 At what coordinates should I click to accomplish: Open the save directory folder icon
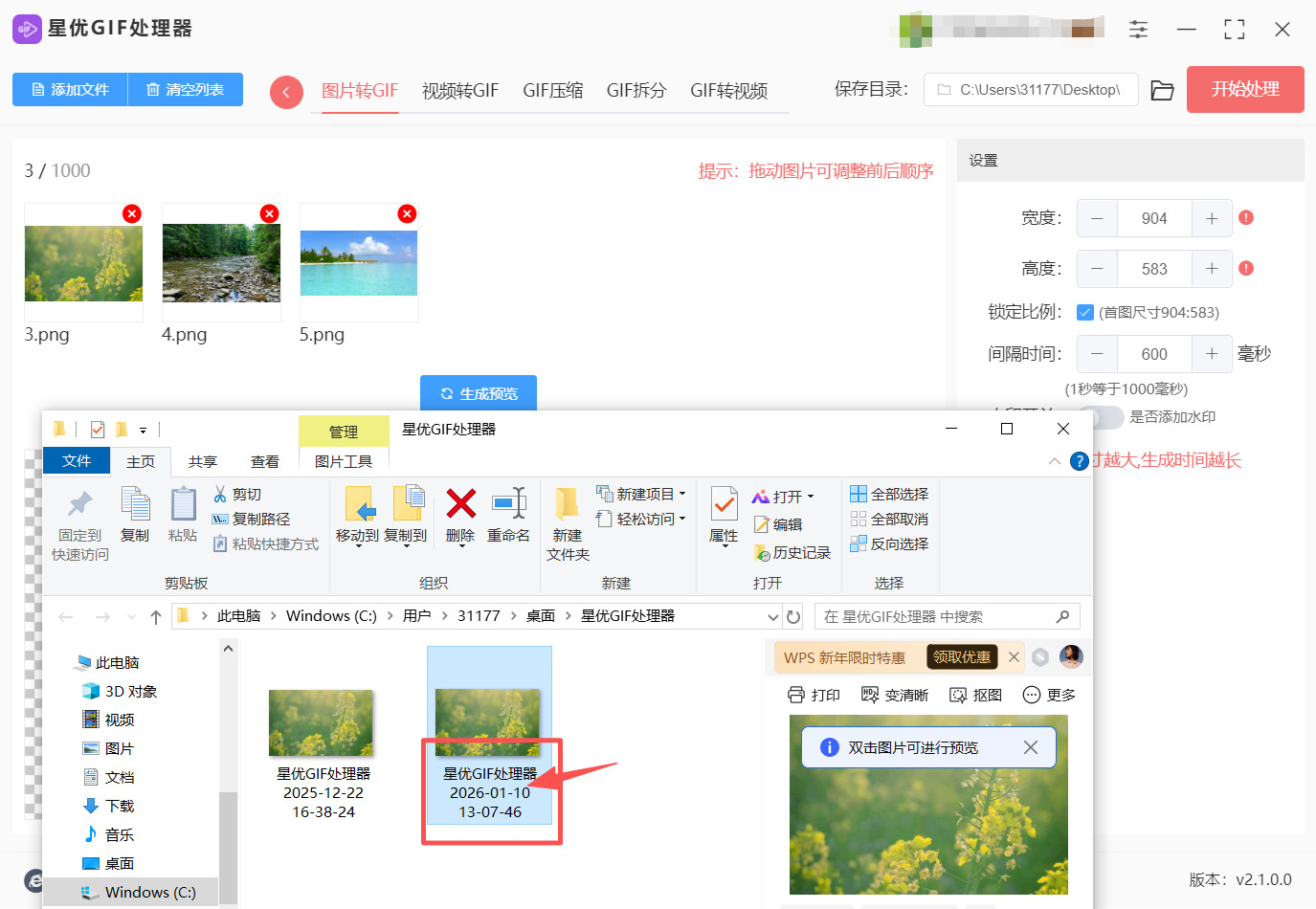point(1162,89)
